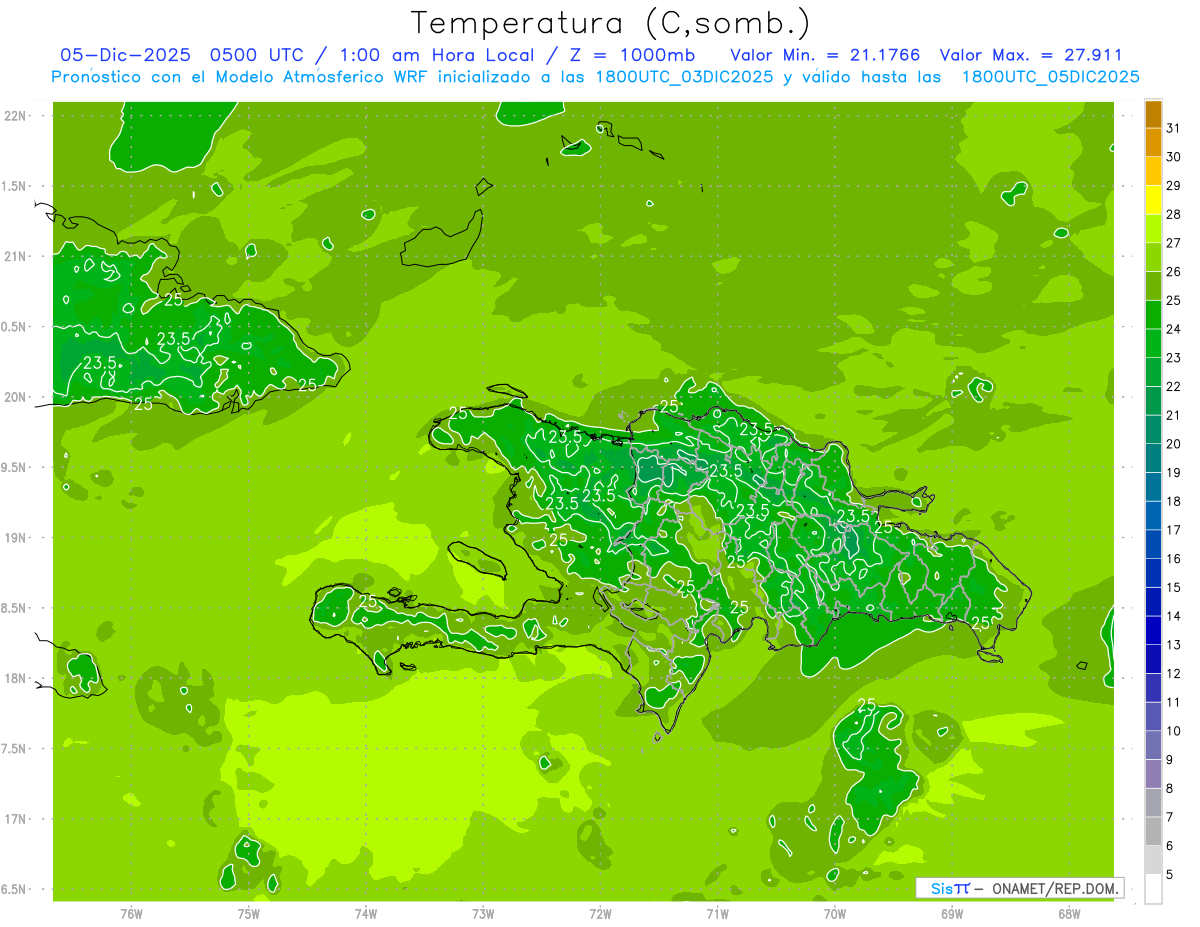Click the teal swatch between 19 and 20
Screen dimensions: 1200x927
1153,458
